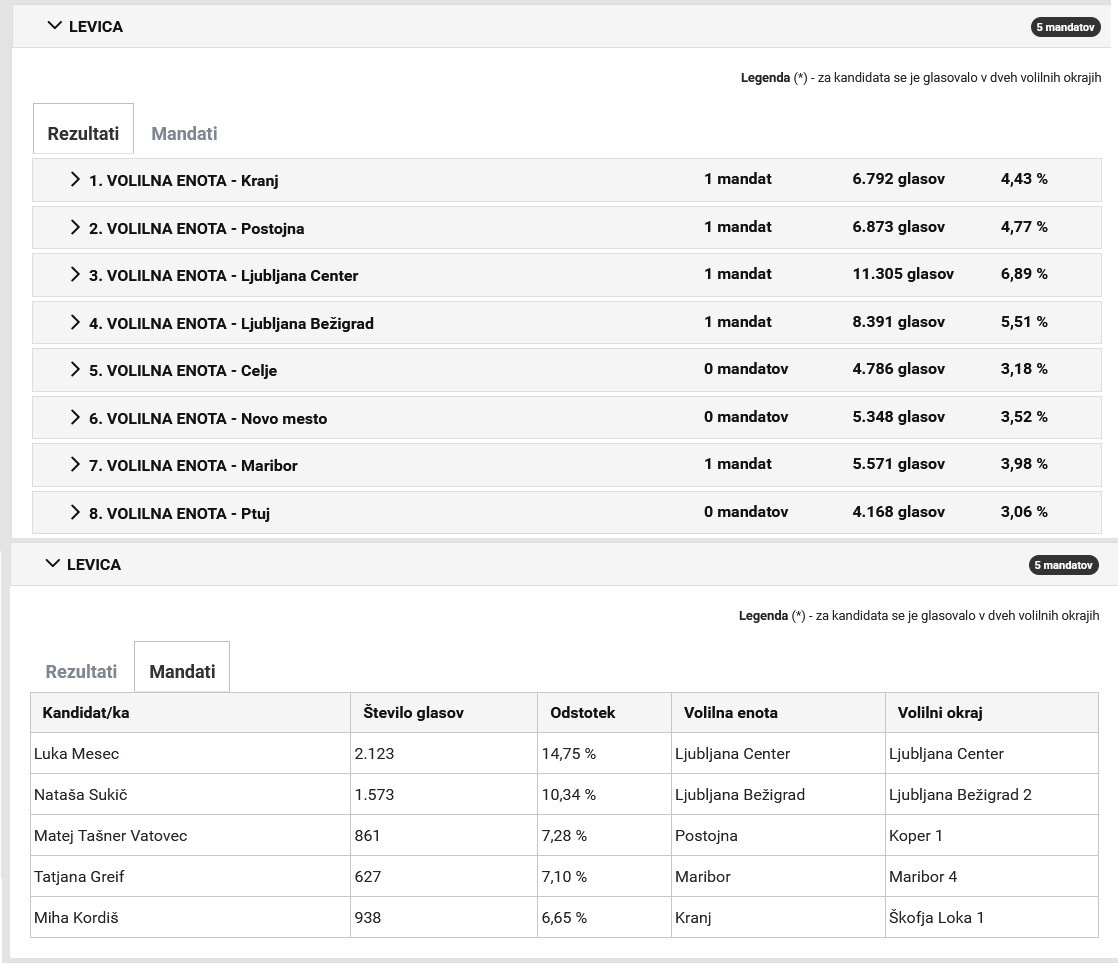Click 6.792 glasov in Kranj row
The width and height of the screenshot is (1118, 978).
click(898, 179)
